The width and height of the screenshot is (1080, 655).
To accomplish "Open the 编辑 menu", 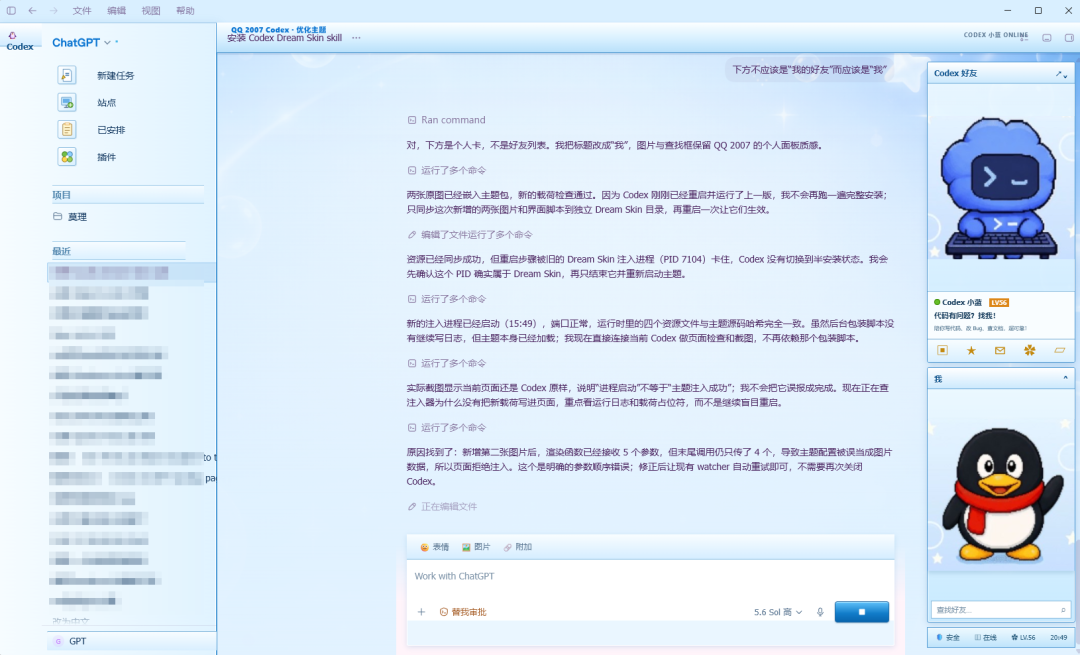I will click(116, 10).
